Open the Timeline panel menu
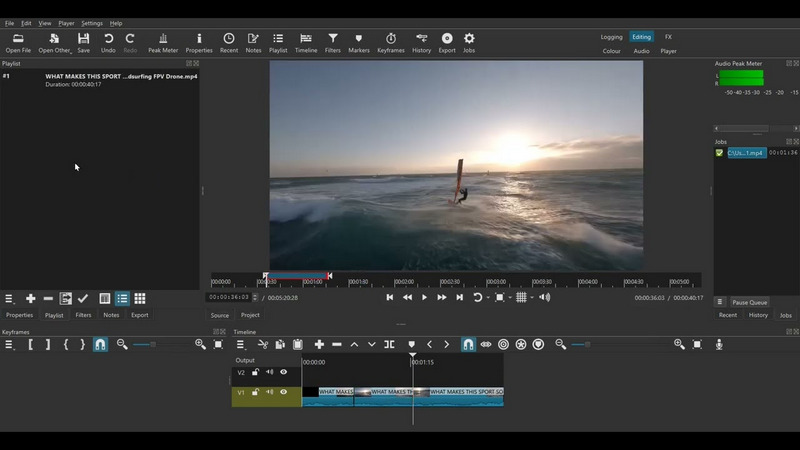 [240, 344]
